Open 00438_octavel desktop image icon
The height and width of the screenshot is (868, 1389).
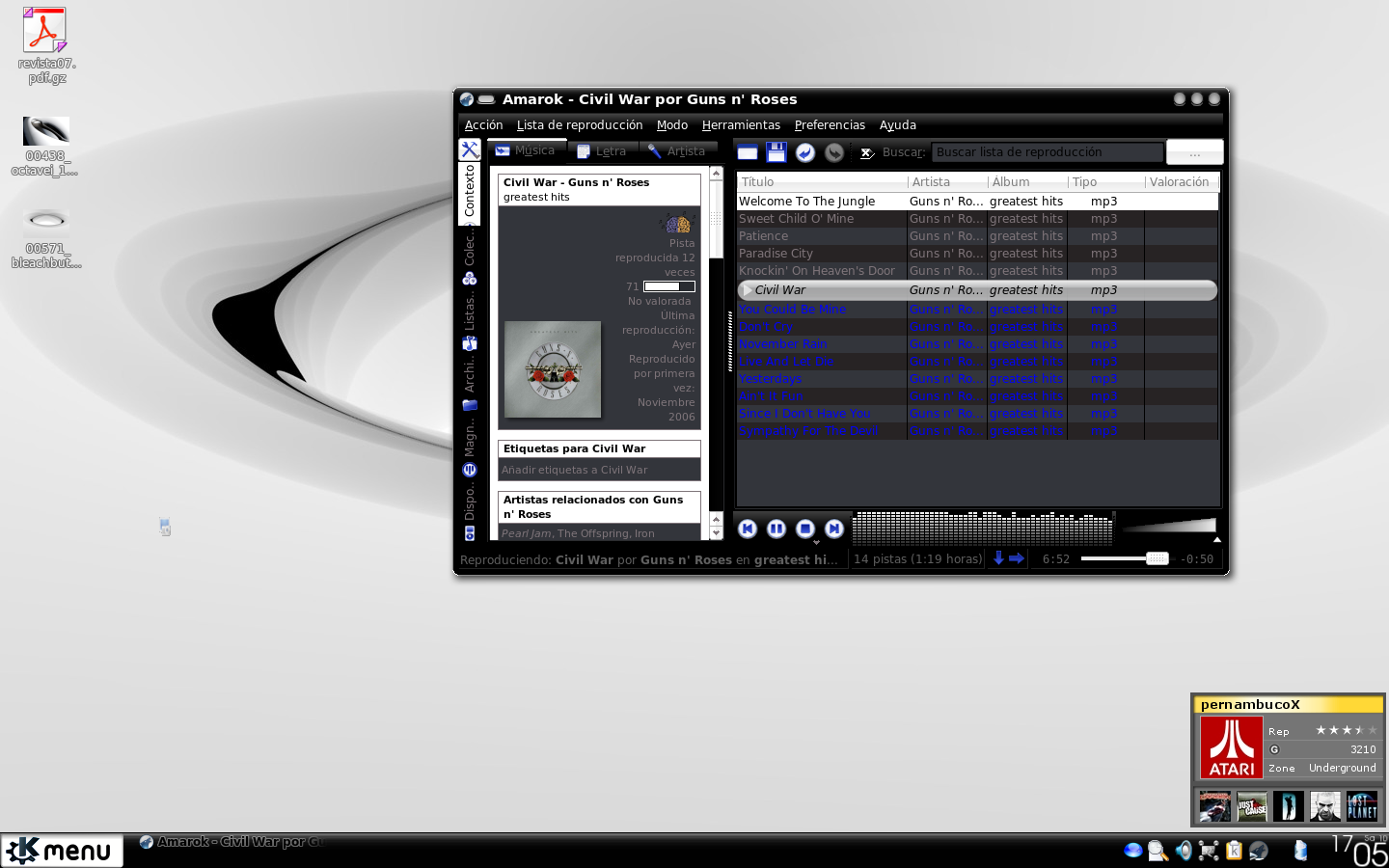pos(45,147)
